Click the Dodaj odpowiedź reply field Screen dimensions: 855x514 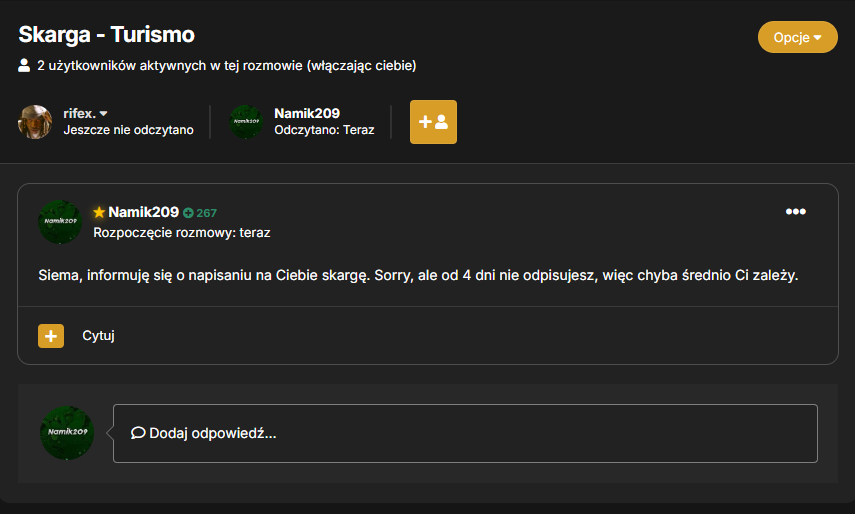[x=465, y=433]
